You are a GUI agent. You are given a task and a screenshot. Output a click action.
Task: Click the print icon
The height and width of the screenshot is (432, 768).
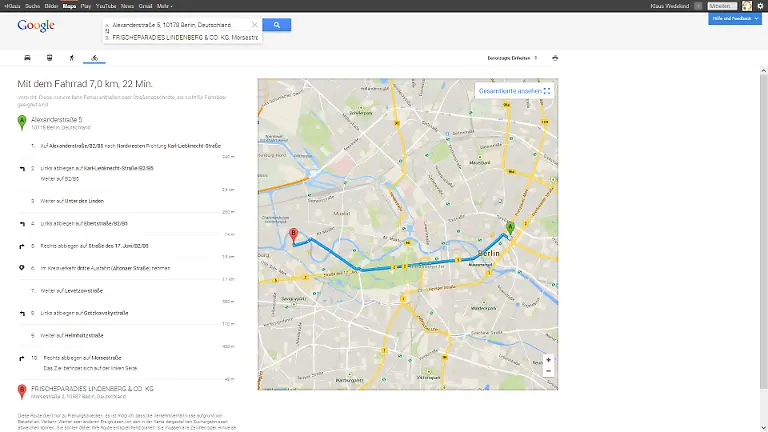tap(555, 58)
